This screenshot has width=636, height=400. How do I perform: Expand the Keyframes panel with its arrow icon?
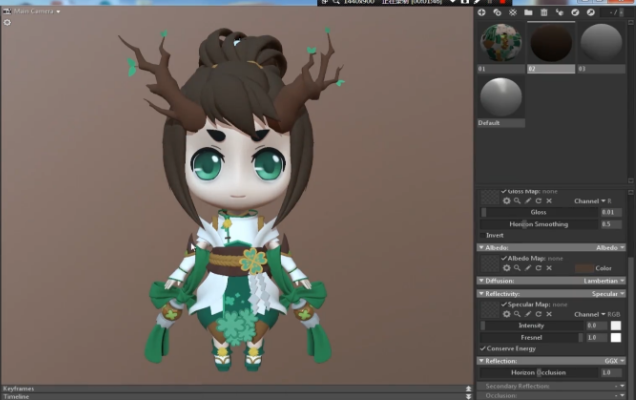tap(468, 389)
